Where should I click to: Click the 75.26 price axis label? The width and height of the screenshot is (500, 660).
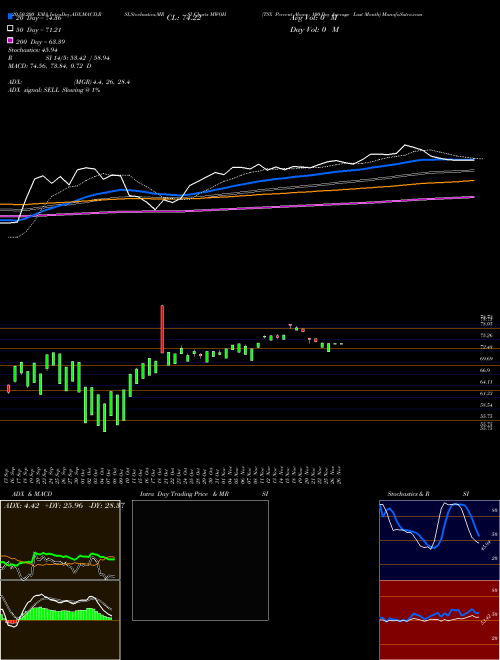[x=486, y=335]
